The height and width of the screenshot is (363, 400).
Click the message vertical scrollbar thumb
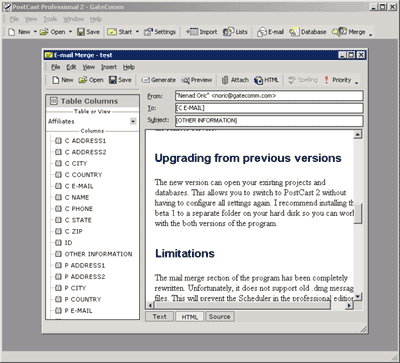pyautogui.click(x=358, y=213)
